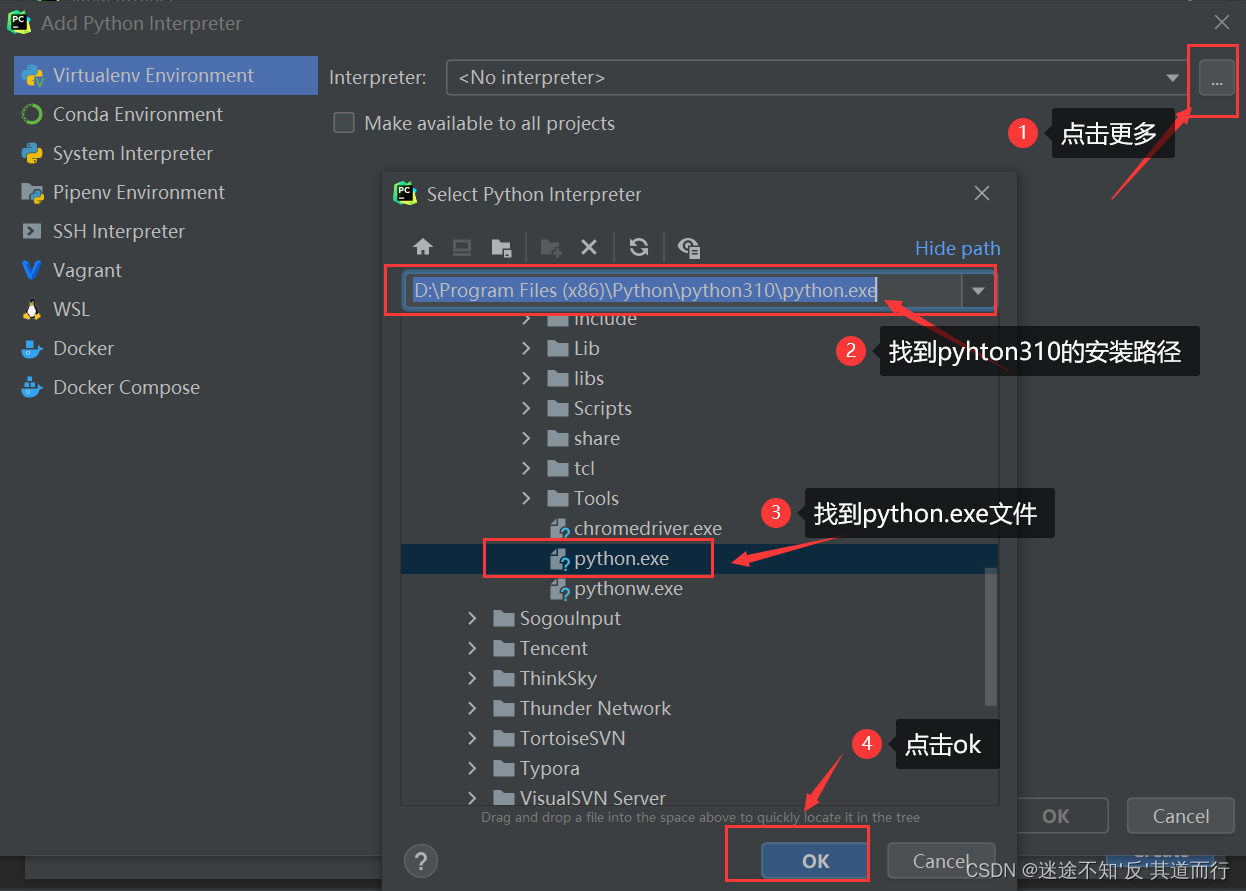Close the Add Python Interpreter window
This screenshot has height=891, width=1246.
pyautogui.click(x=1222, y=21)
